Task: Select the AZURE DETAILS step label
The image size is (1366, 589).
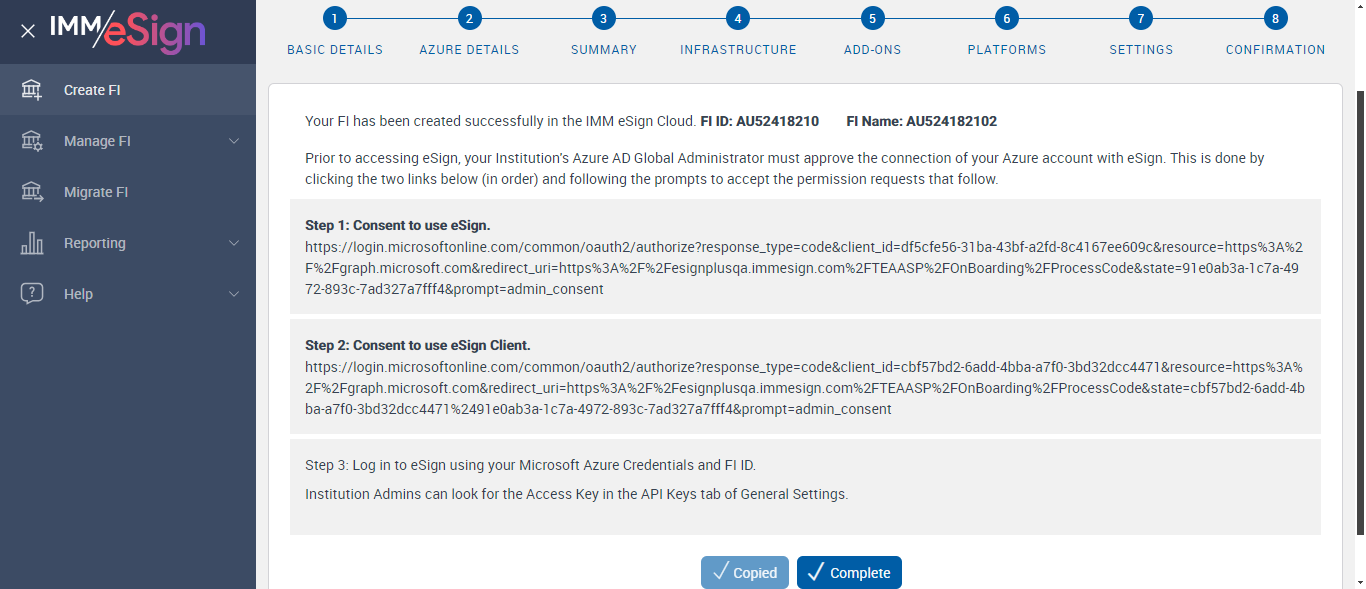Action: coord(469,50)
